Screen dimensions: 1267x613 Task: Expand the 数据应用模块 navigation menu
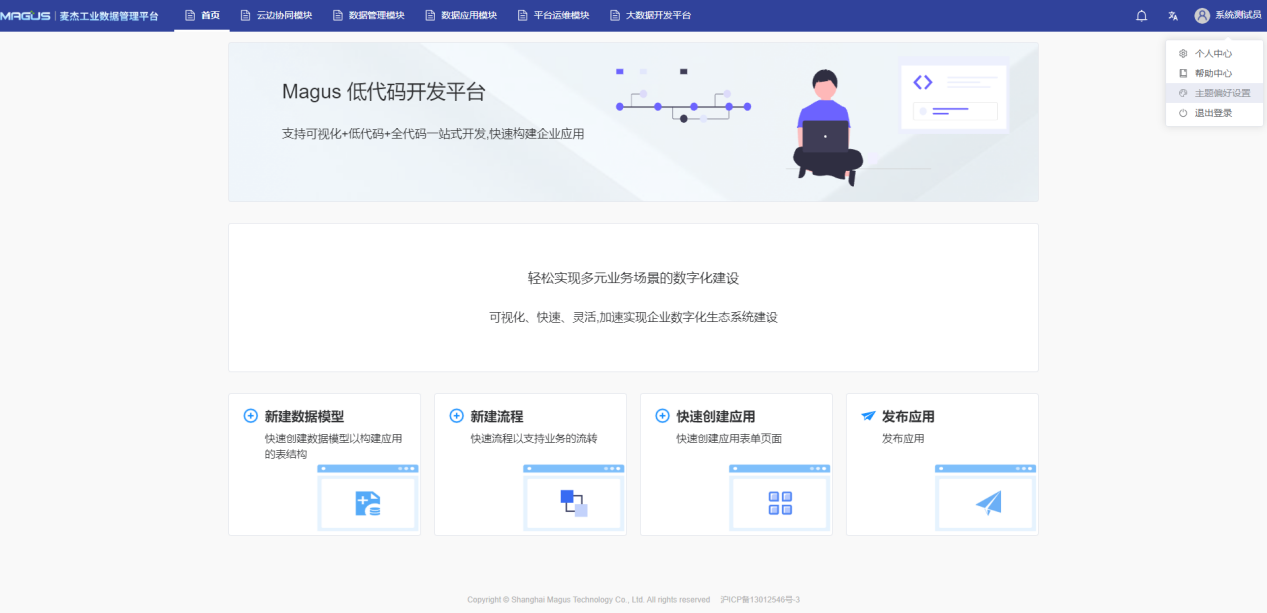460,16
